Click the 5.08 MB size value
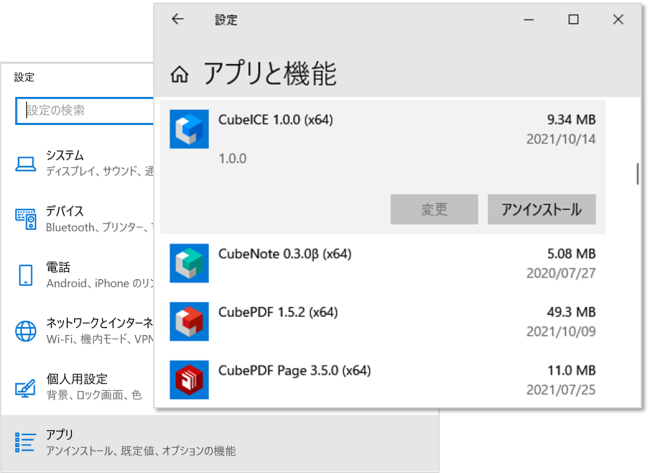The image size is (650, 473). click(x=571, y=254)
